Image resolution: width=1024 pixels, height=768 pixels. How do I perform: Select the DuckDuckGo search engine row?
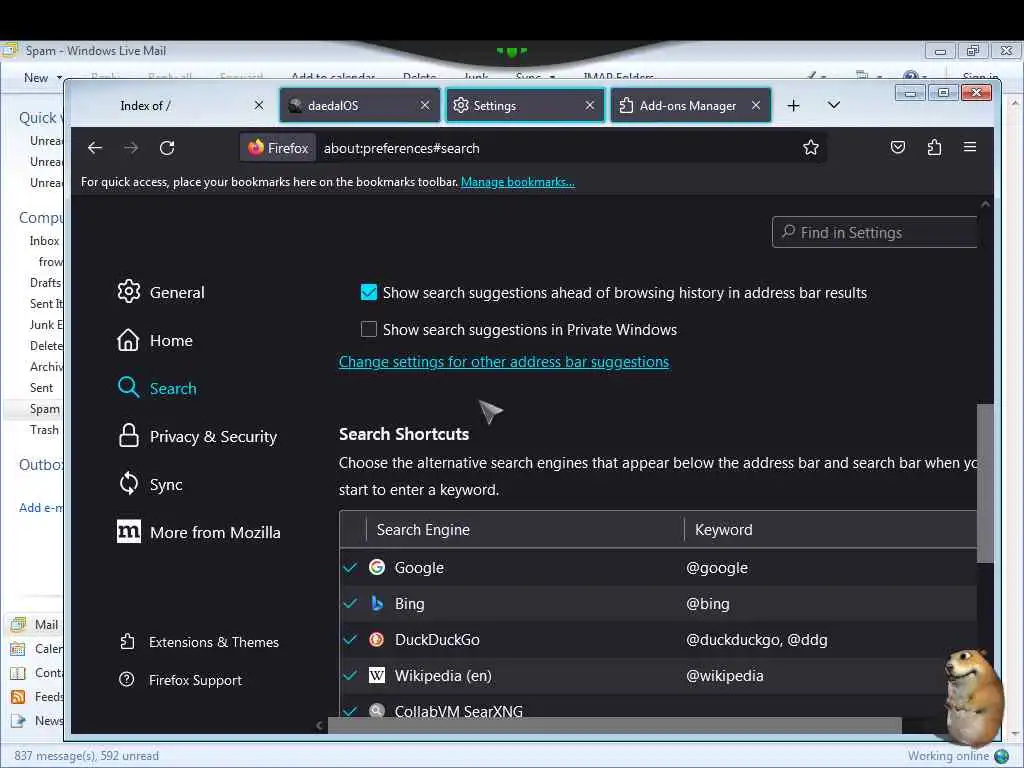[x=658, y=639]
